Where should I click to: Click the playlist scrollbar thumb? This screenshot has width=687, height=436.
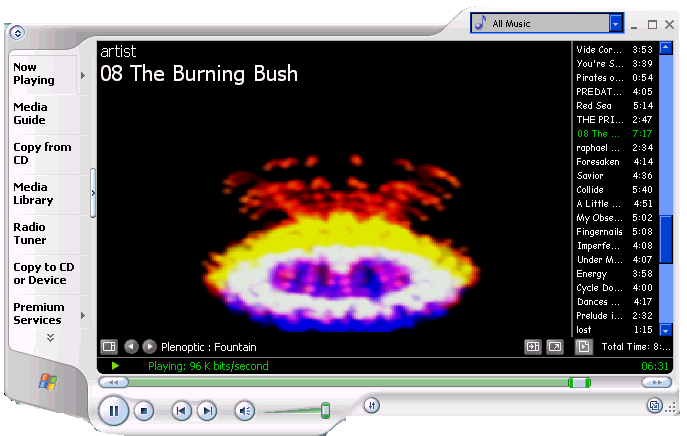[666, 239]
